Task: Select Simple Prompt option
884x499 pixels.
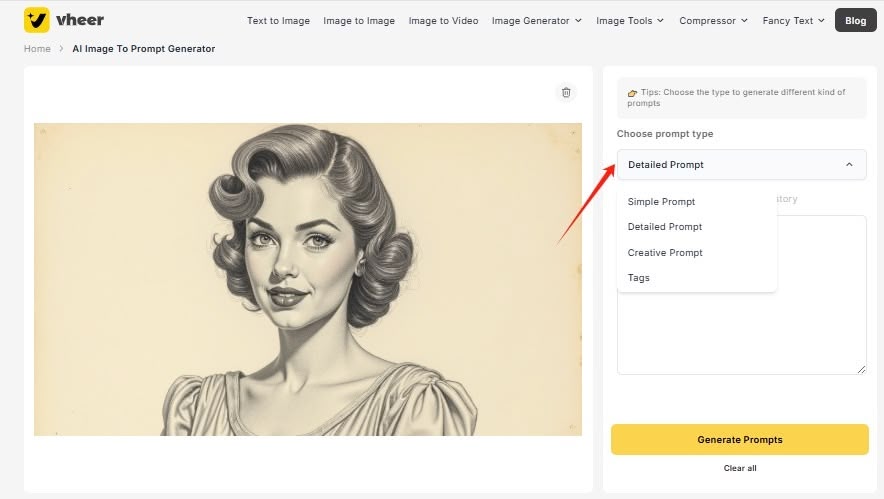Action: (661, 202)
